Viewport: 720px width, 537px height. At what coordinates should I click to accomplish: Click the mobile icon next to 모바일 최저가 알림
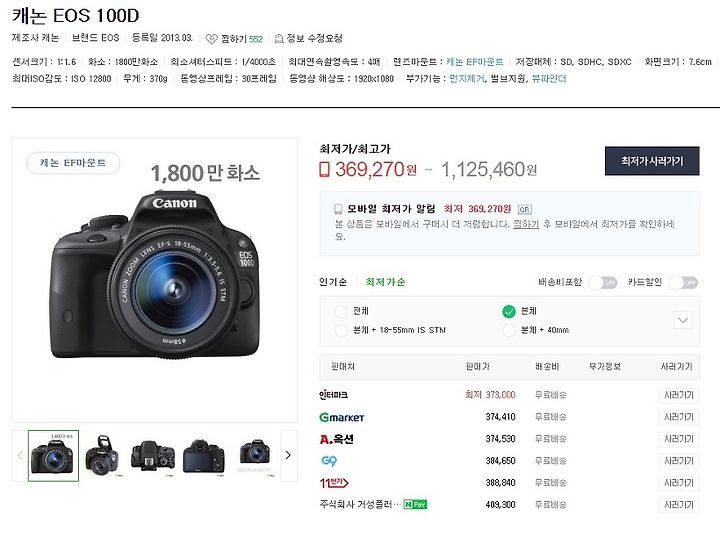338,209
